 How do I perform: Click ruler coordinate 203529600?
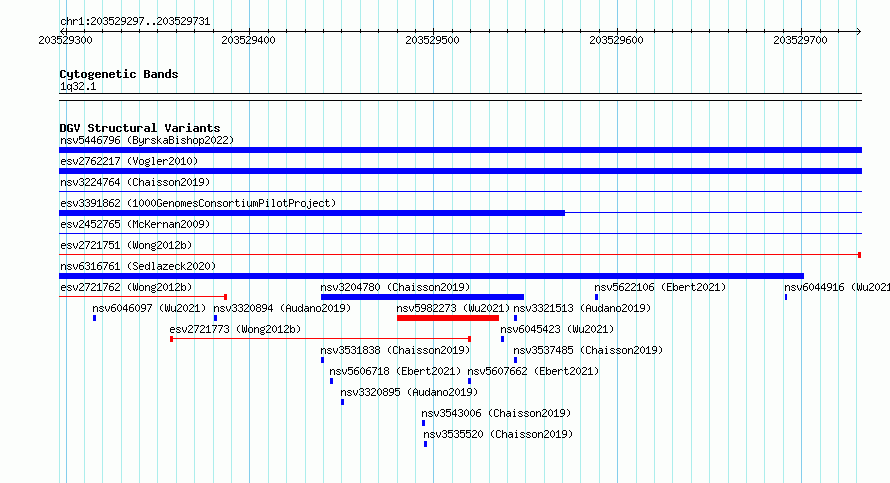(616, 40)
